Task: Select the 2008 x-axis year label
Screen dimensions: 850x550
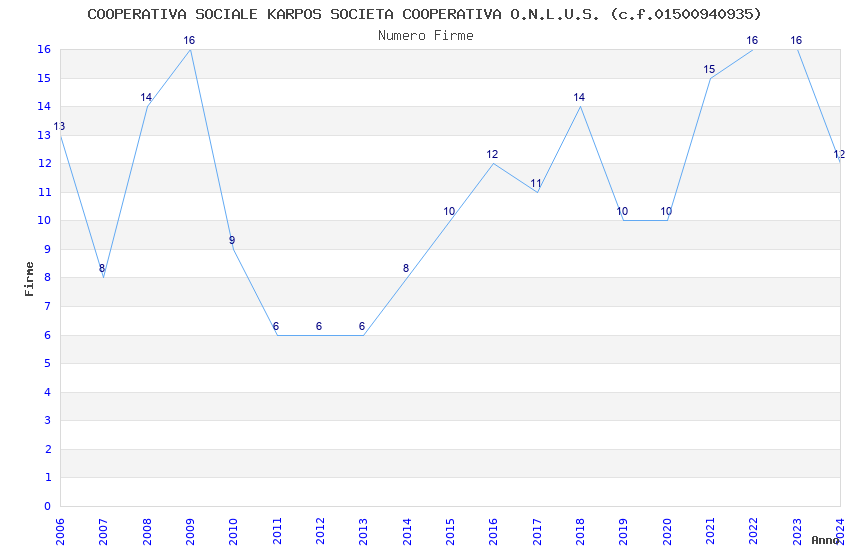Action: (146, 532)
